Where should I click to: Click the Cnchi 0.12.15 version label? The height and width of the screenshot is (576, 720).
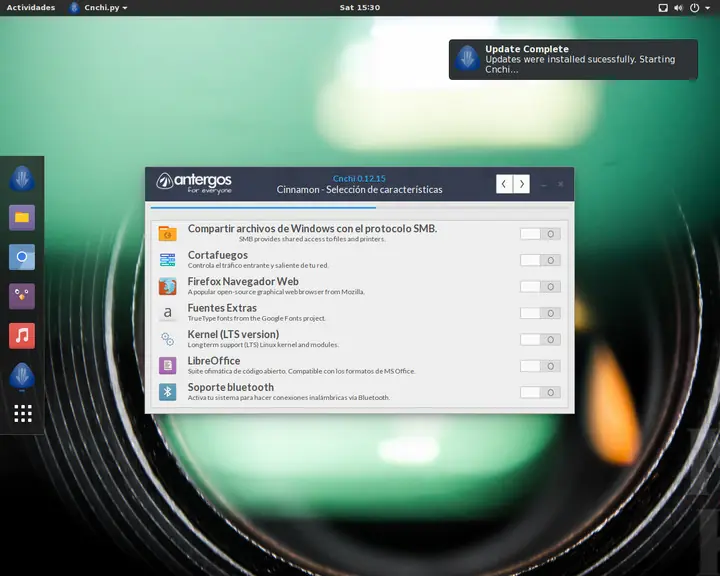pyautogui.click(x=359, y=179)
